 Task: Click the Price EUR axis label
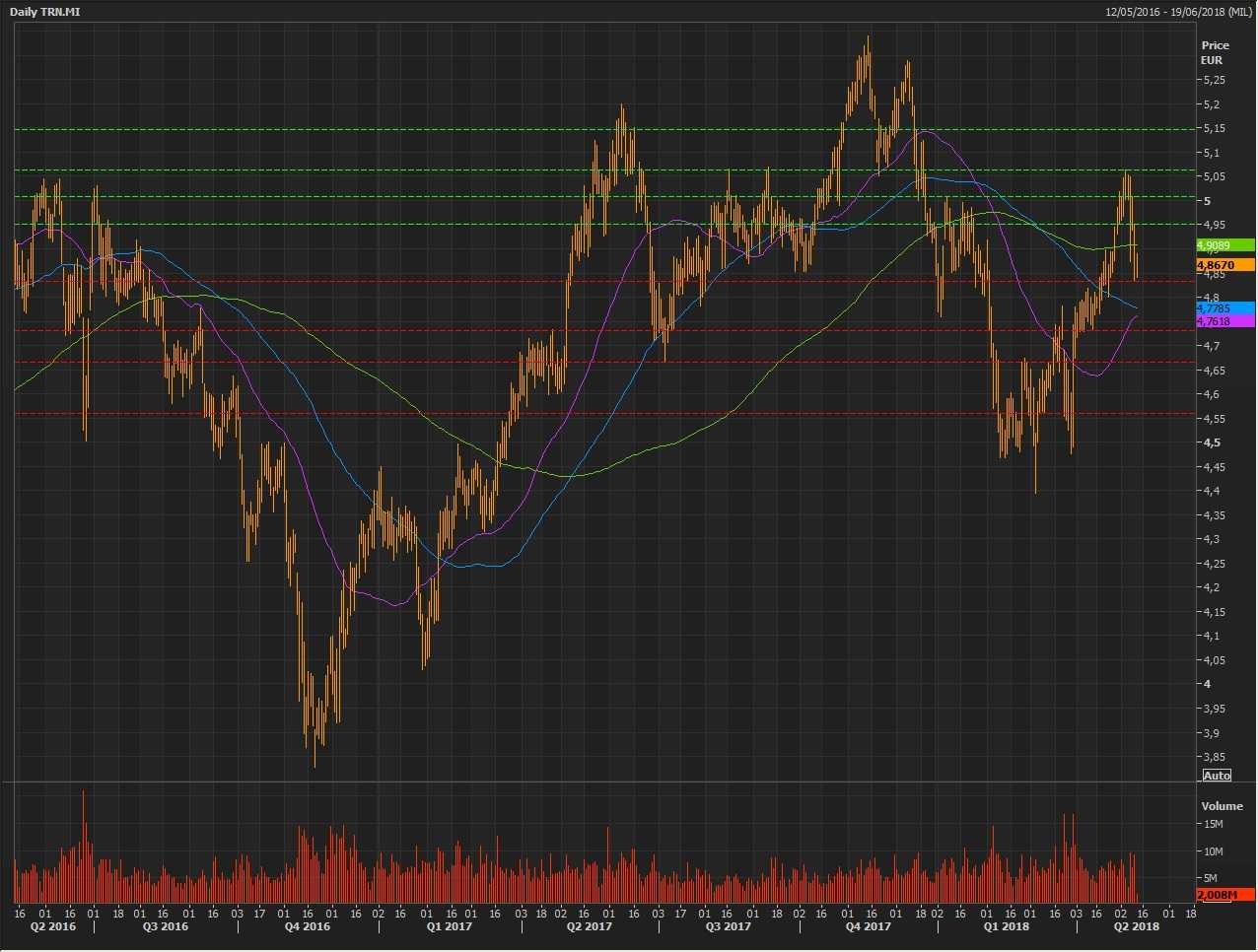(x=1215, y=52)
